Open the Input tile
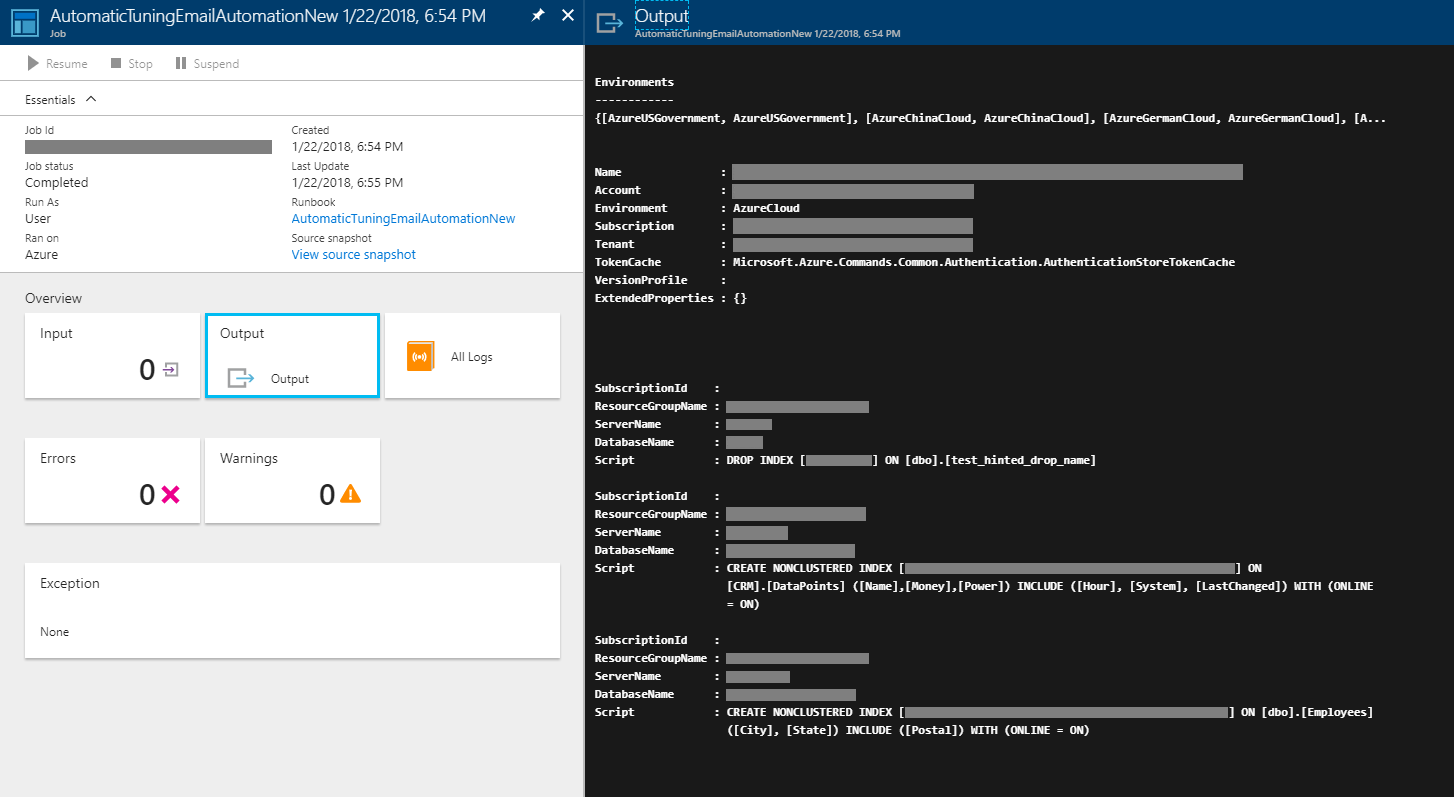This screenshot has width=1454, height=797. tap(111, 355)
